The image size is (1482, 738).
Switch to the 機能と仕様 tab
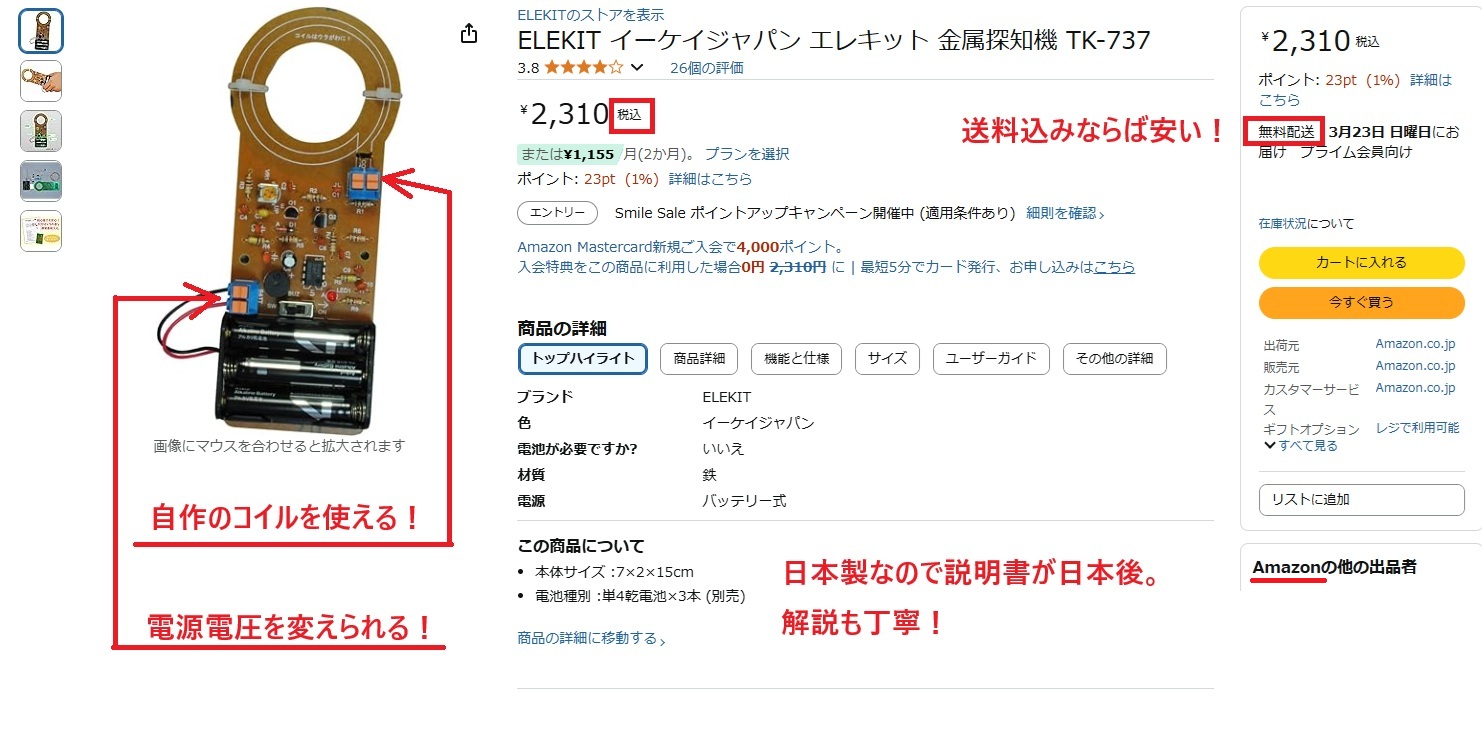coord(796,358)
